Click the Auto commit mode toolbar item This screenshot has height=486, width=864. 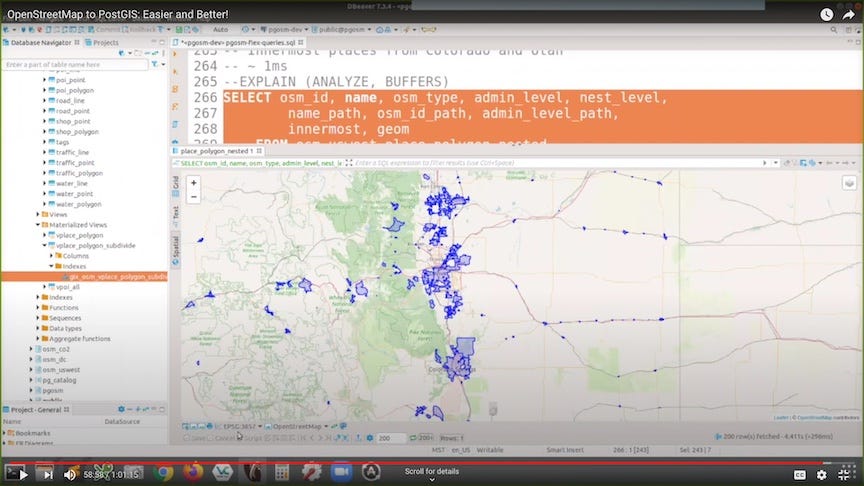tap(220, 30)
